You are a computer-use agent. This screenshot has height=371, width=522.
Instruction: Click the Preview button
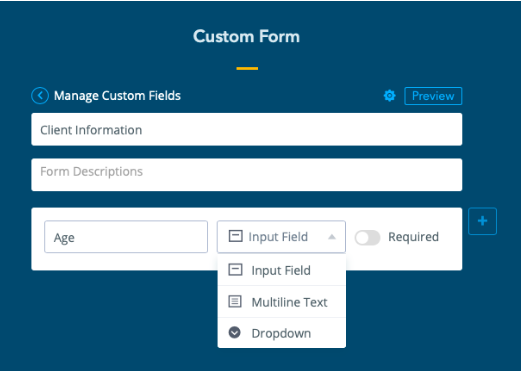433,96
